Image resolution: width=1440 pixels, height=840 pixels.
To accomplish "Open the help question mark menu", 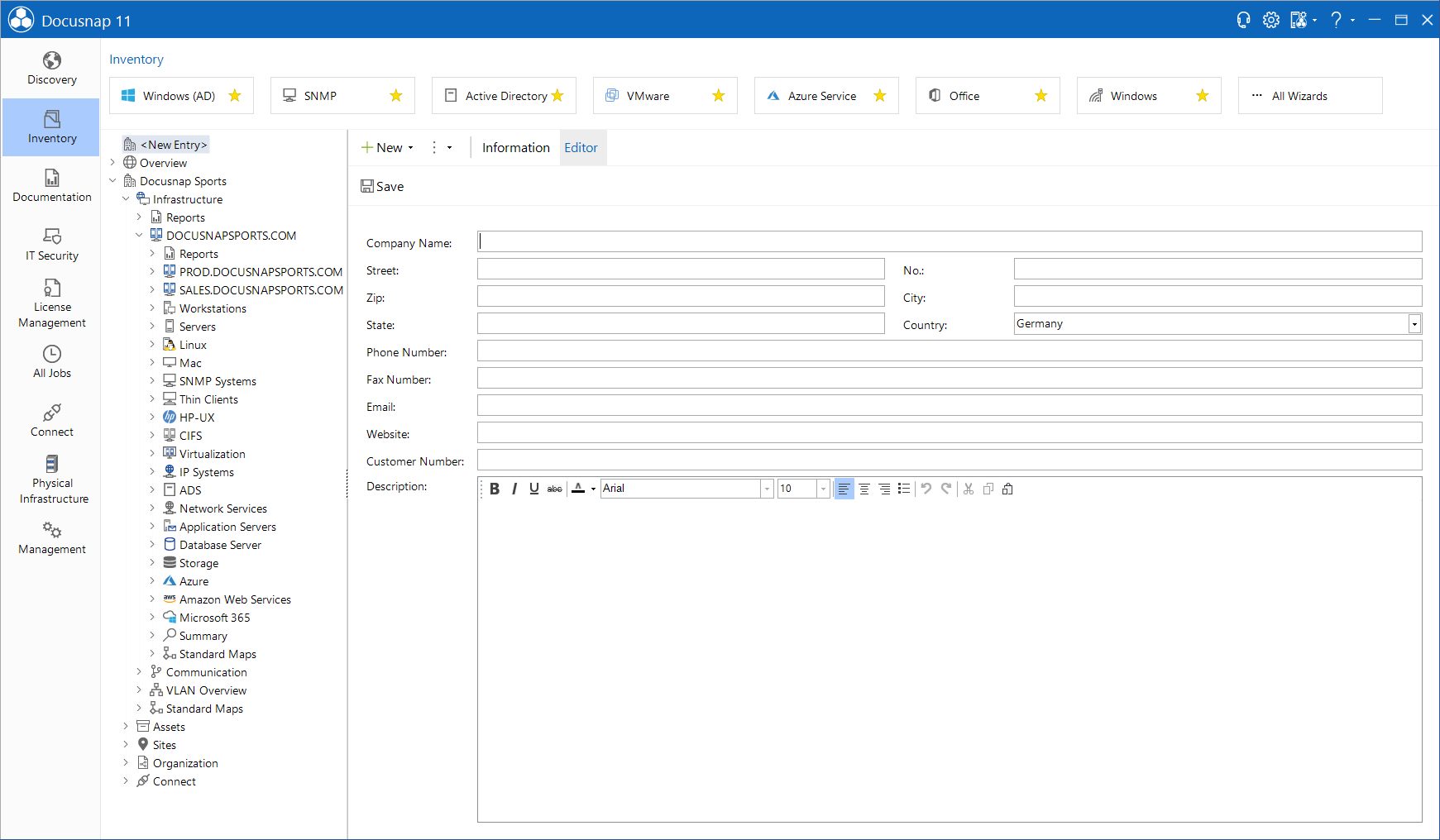I will pyautogui.click(x=1337, y=20).
